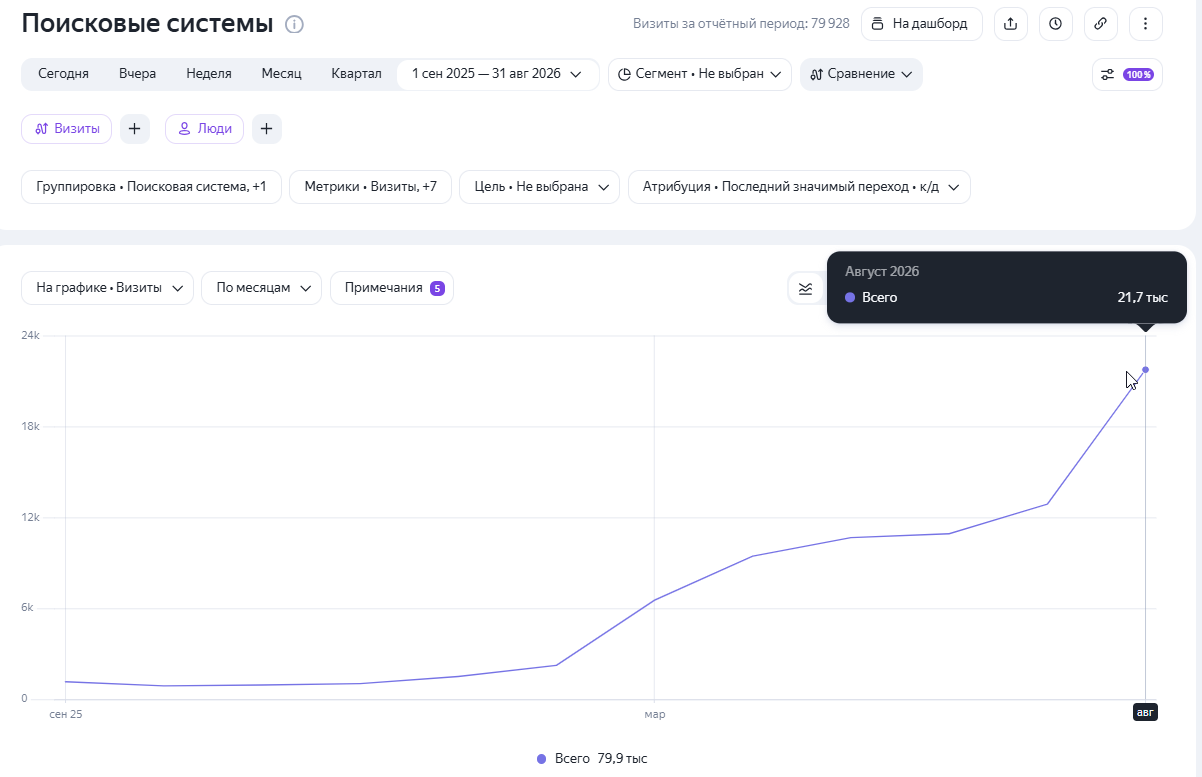Open the Сравнение dropdown
1202x777 pixels.
tap(861, 74)
